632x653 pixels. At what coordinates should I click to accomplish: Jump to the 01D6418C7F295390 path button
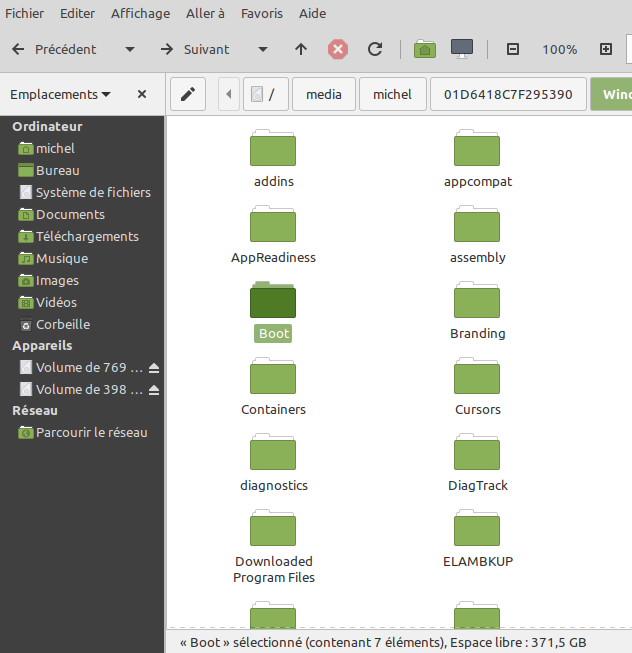tap(508, 94)
